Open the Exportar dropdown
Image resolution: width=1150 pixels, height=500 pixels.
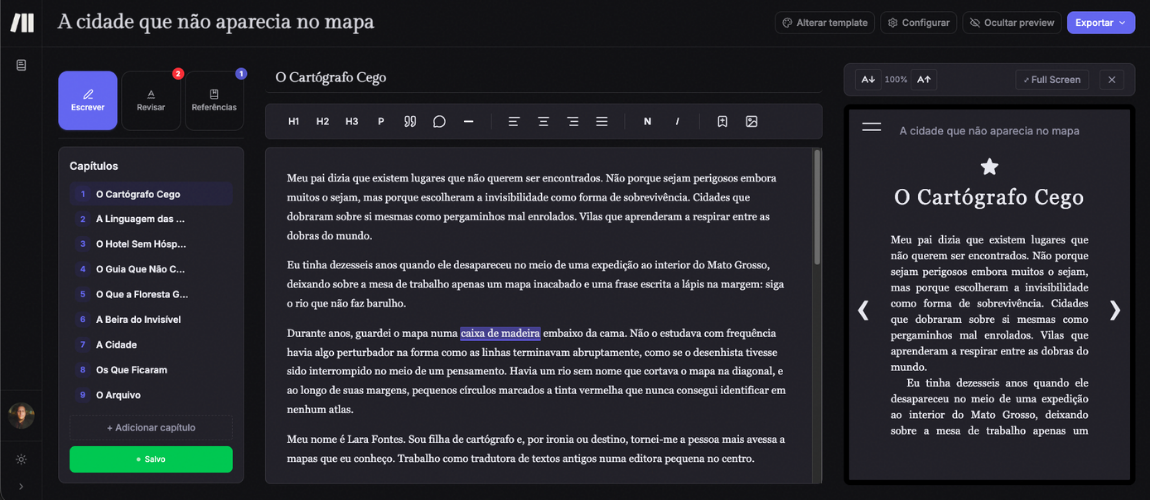(x=1100, y=22)
